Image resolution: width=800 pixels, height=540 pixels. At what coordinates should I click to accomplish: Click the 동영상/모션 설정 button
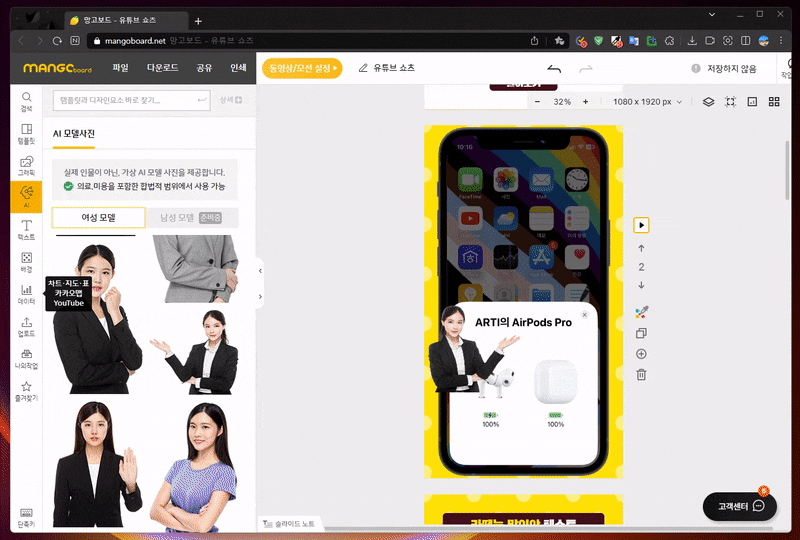pyautogui.click(x=302, y=68)
